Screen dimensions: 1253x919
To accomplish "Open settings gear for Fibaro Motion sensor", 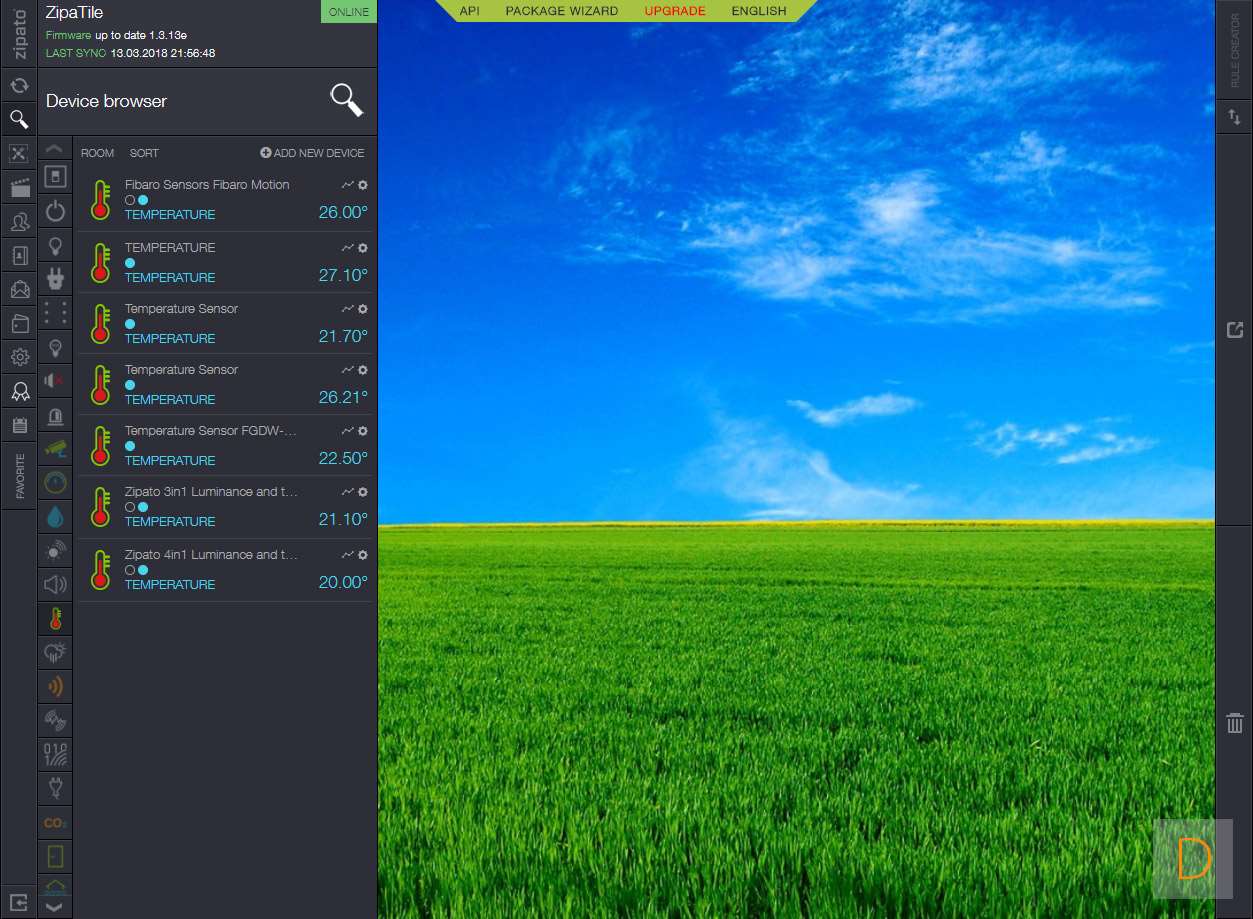I will pos(363,185).
